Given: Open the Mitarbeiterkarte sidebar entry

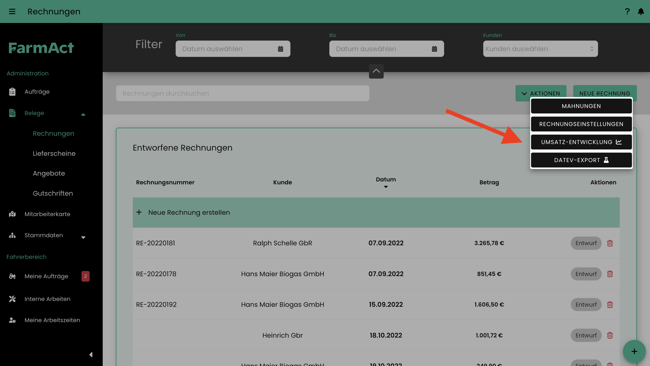Looking at the screenshot, I should [47, 214].
